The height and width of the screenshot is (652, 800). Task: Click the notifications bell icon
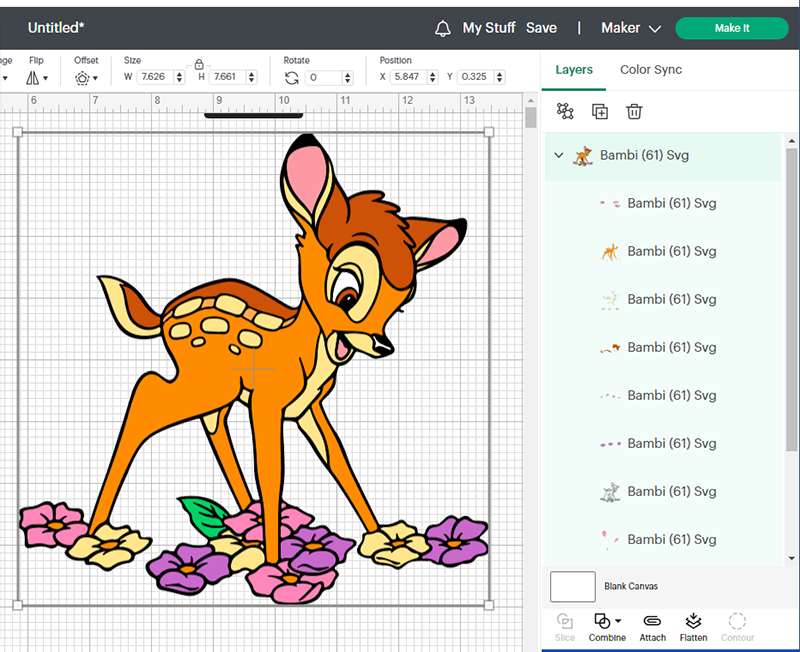tap(442, 29)
